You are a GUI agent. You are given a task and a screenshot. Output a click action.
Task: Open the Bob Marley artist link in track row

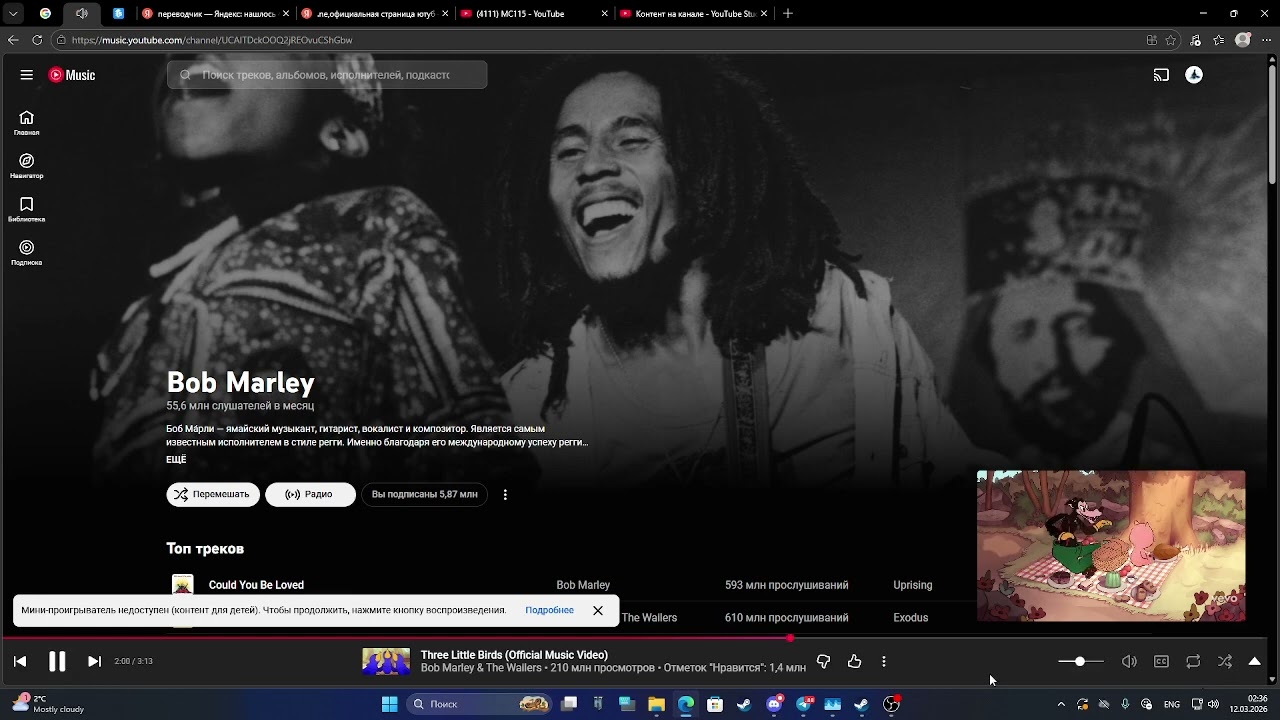coord(583,585)
